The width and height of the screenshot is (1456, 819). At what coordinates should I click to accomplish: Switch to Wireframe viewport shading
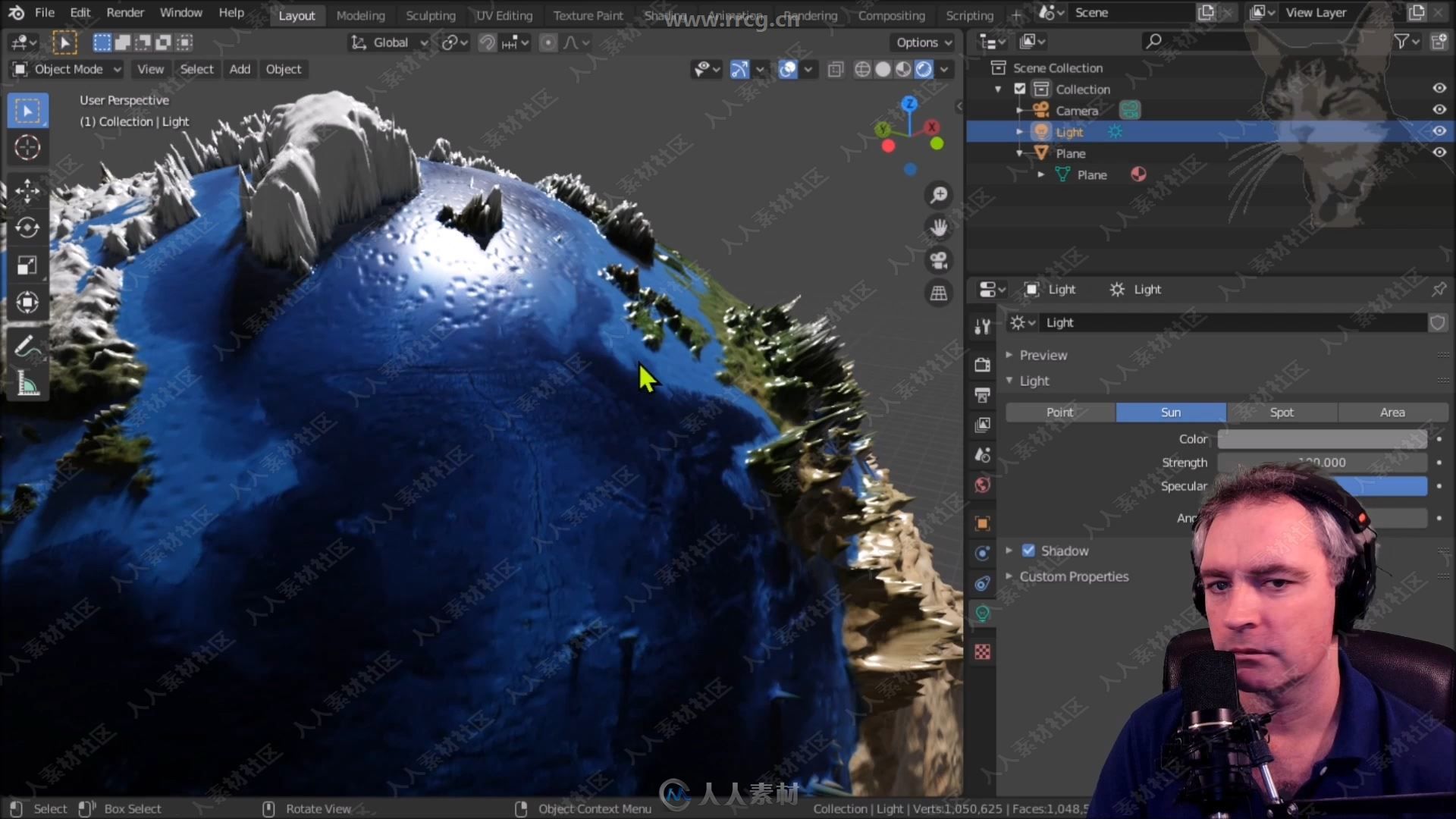point(862,70)
